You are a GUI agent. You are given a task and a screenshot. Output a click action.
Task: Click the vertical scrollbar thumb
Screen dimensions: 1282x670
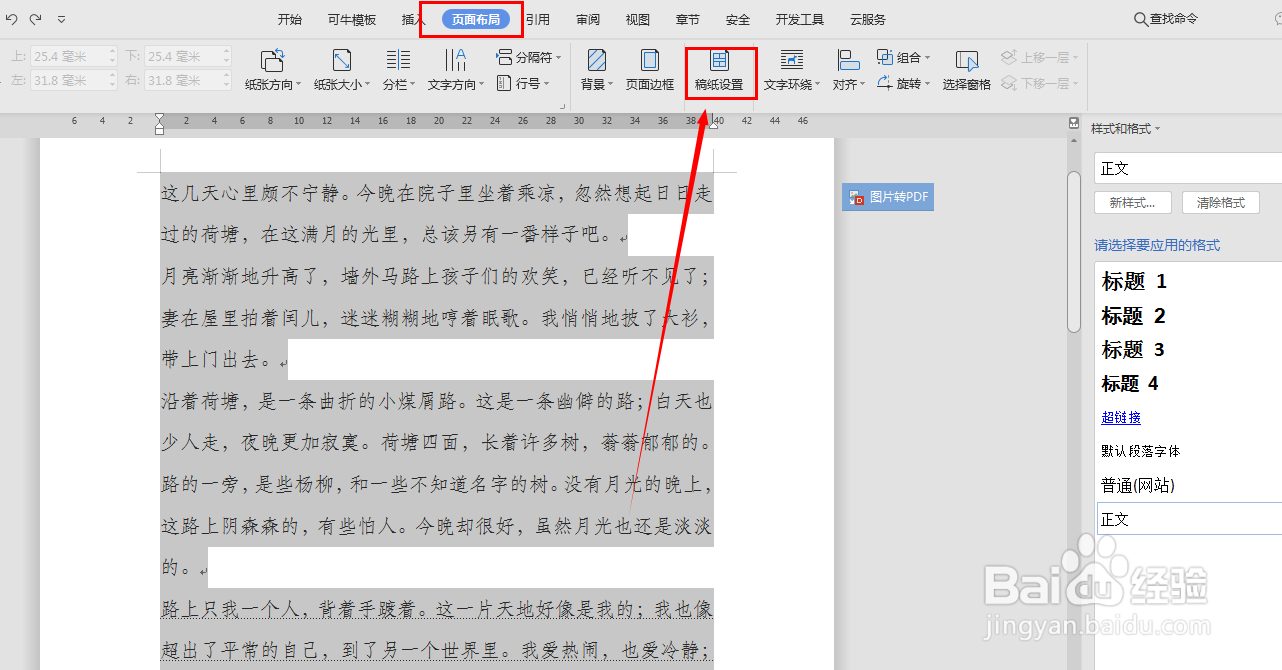pos(1074,251)
